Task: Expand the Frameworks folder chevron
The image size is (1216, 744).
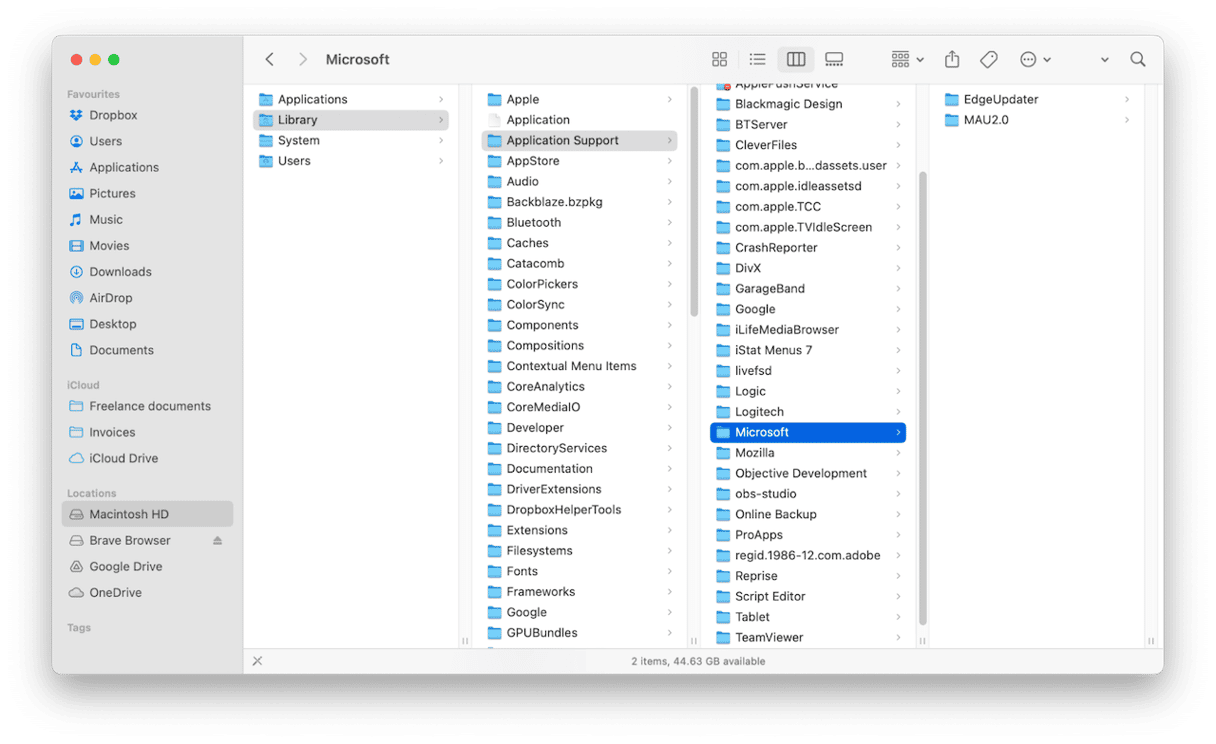Action: point(670,592)
